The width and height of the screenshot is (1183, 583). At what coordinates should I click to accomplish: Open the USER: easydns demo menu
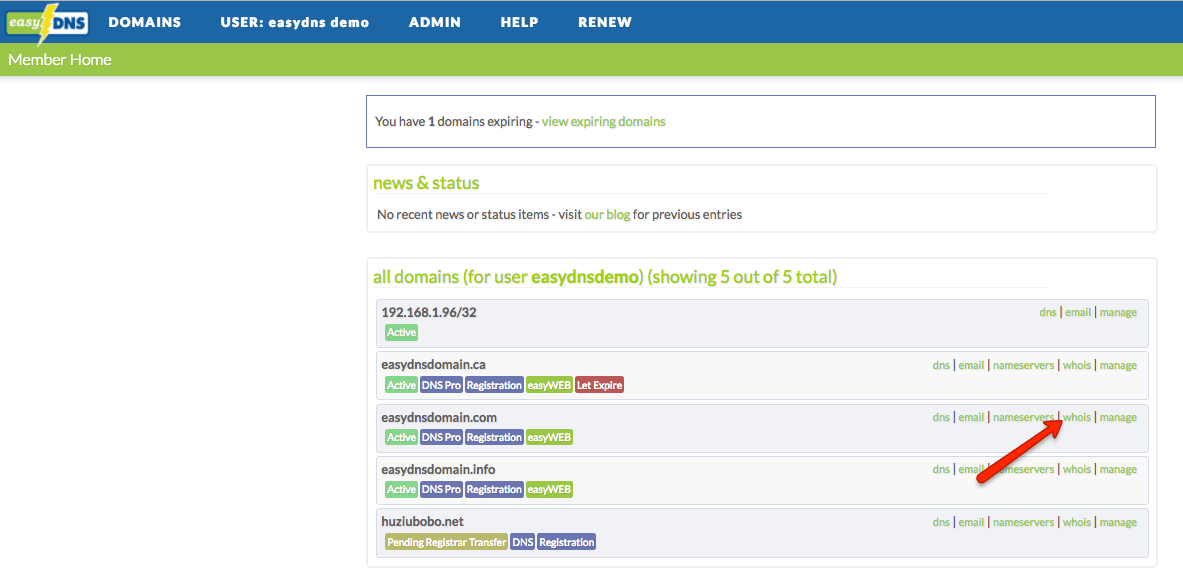coord(295,21)
